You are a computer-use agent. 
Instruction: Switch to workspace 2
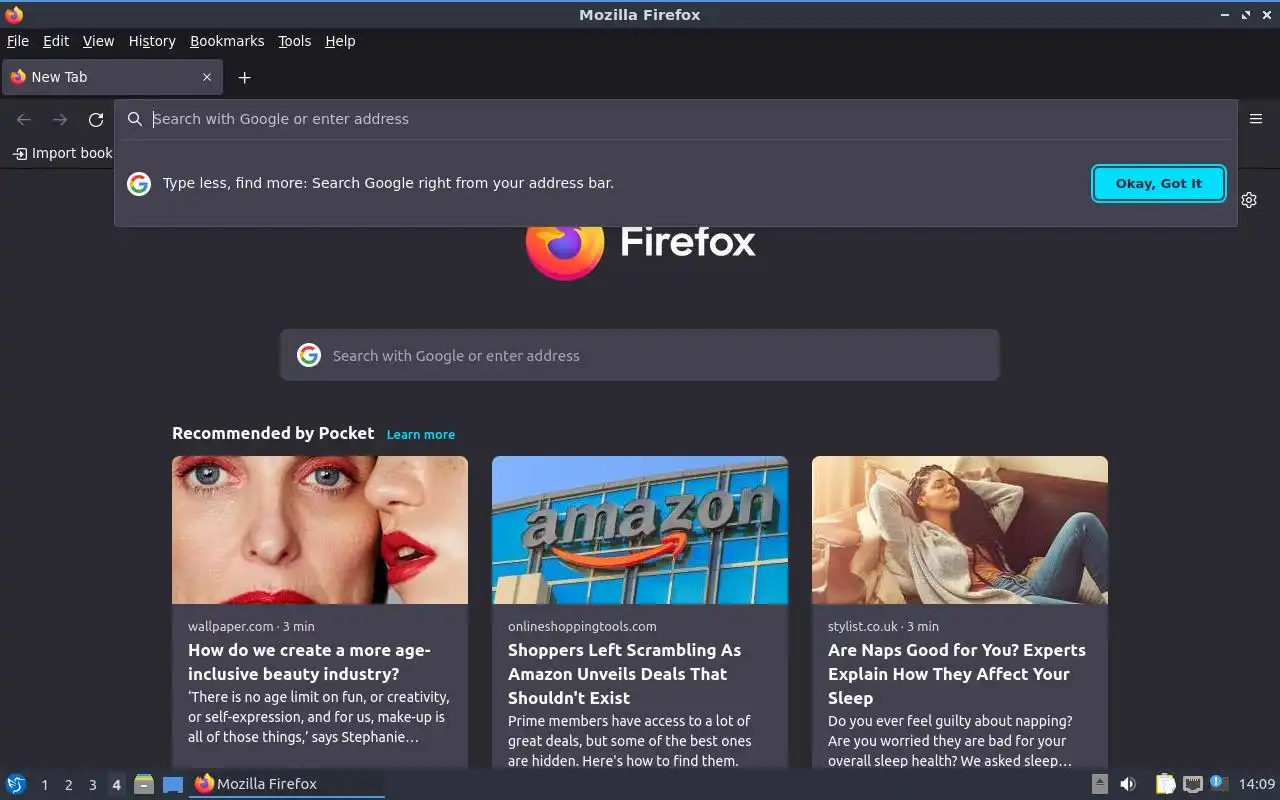pyautogui.click(x=68, y=785)
